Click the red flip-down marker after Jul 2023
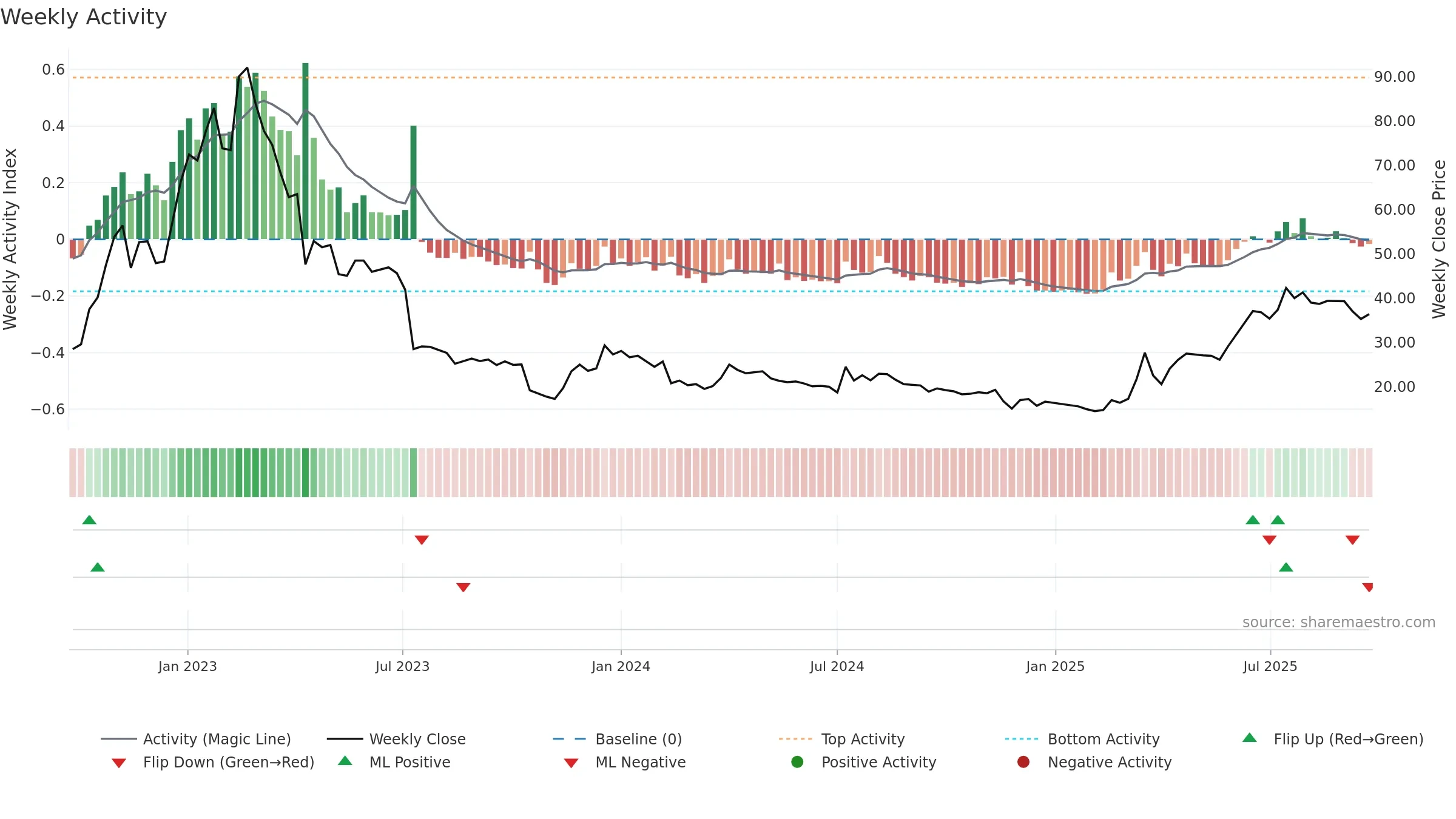 422,540
